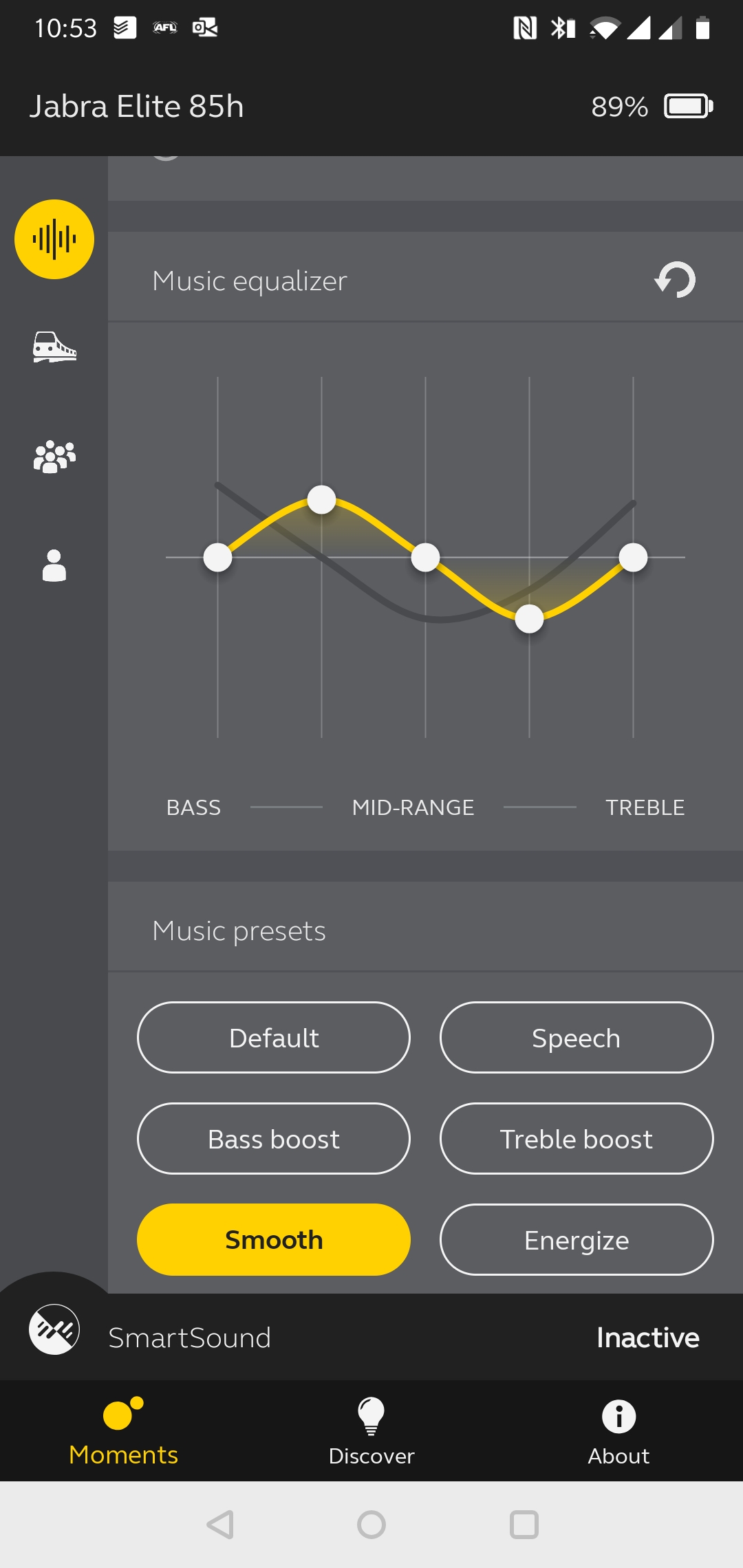
Task: Click the lowest bass equalizer handle
Action: pyautogui.click(x=218, y=557)
